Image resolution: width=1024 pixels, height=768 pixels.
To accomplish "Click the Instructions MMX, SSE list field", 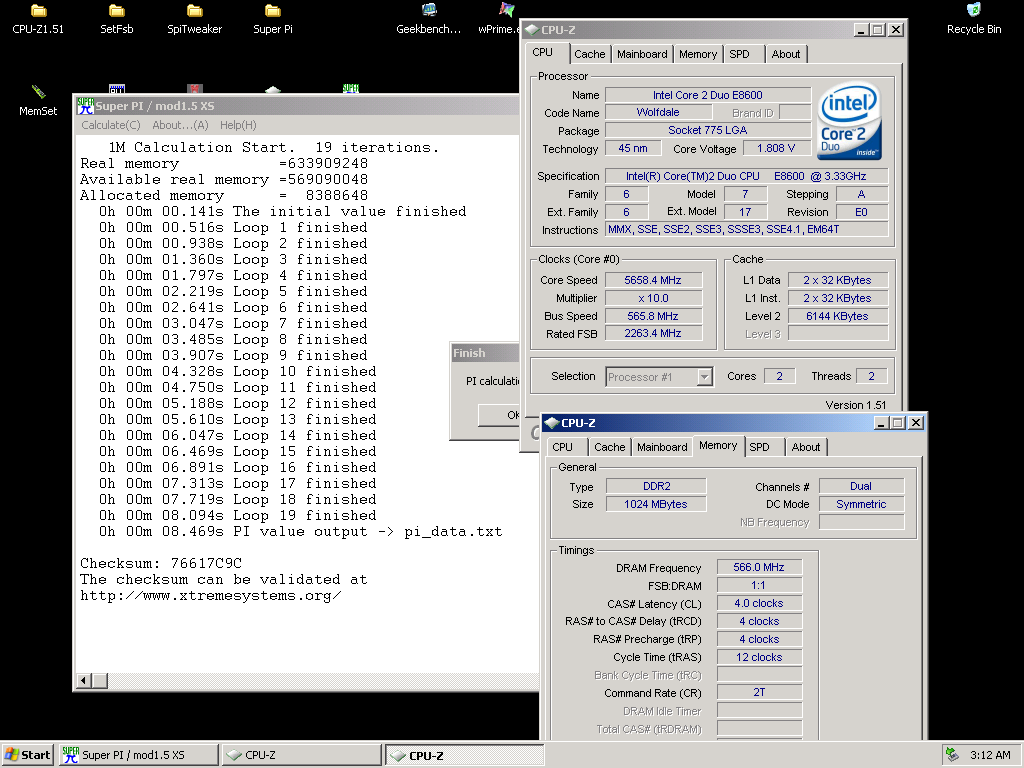I will pos(746,229).
